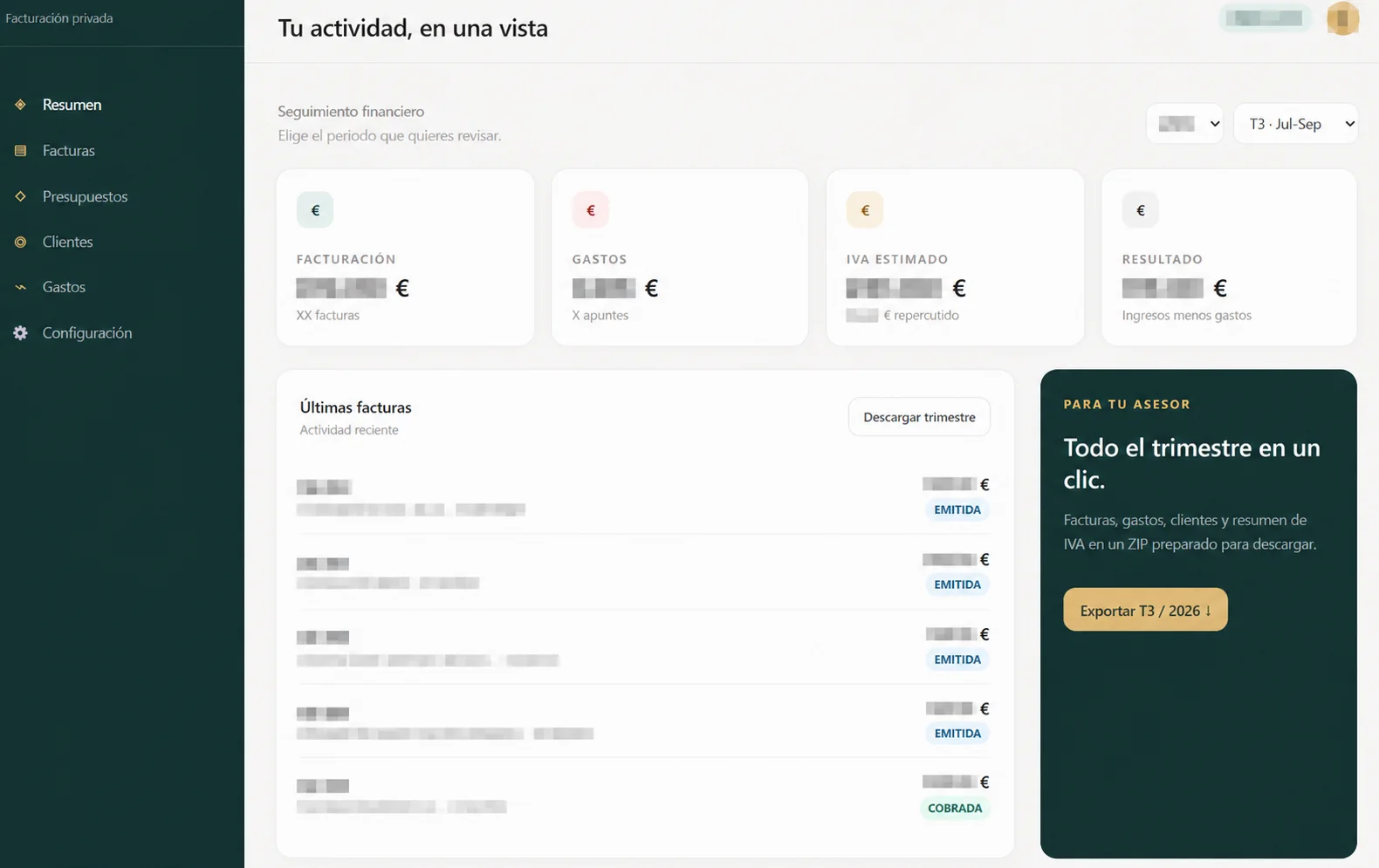The height and width of the screenshot is (868, 1379).
Task: Click the 'Actividad reciente' subtitle
Action: (349, 430)
